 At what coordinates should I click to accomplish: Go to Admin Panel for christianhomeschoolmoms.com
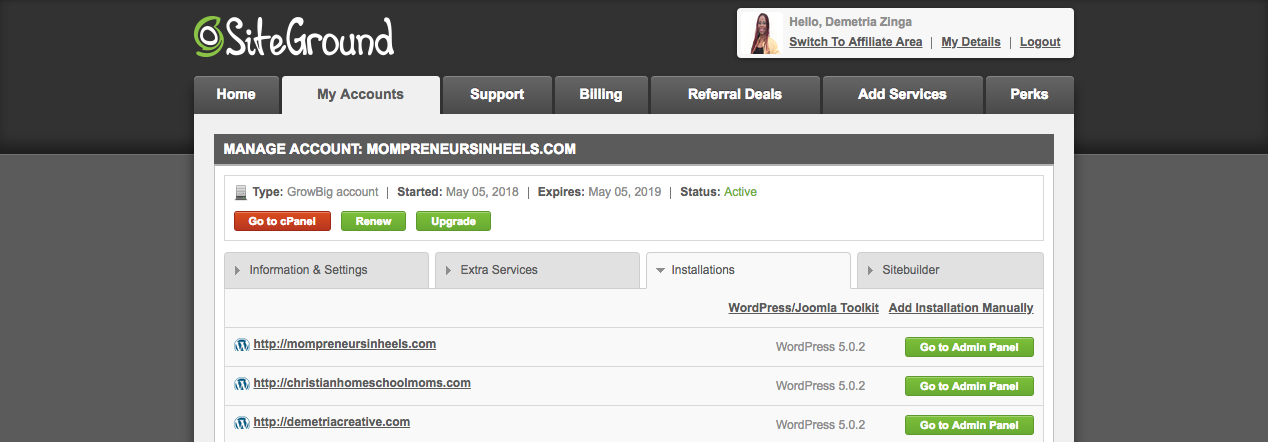pos(969,386)
